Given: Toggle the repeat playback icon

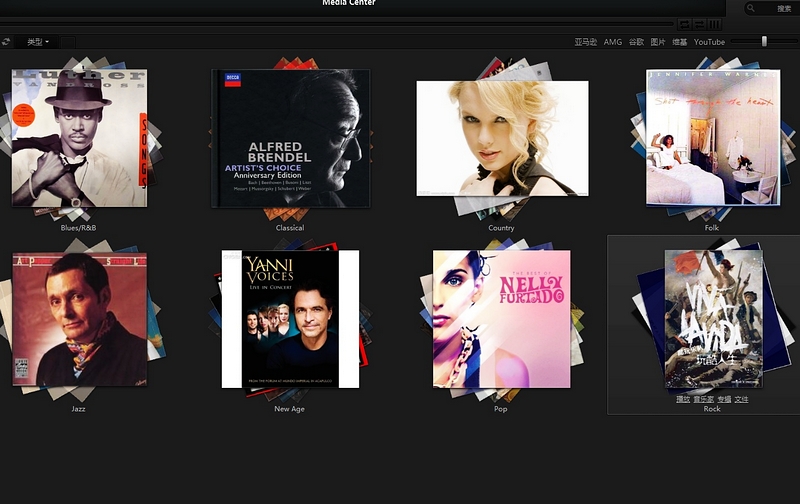Looking at the screenshot, I should 684,24.
